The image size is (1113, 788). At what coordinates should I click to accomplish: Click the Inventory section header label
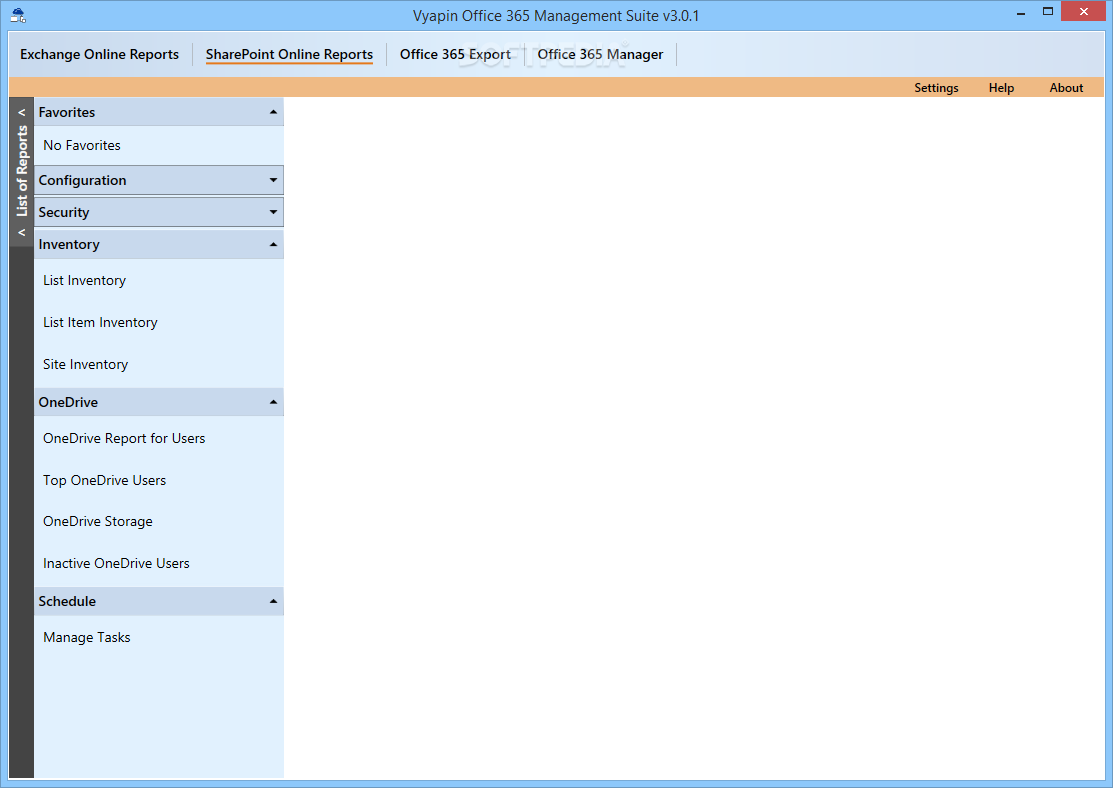coord(69,244)
